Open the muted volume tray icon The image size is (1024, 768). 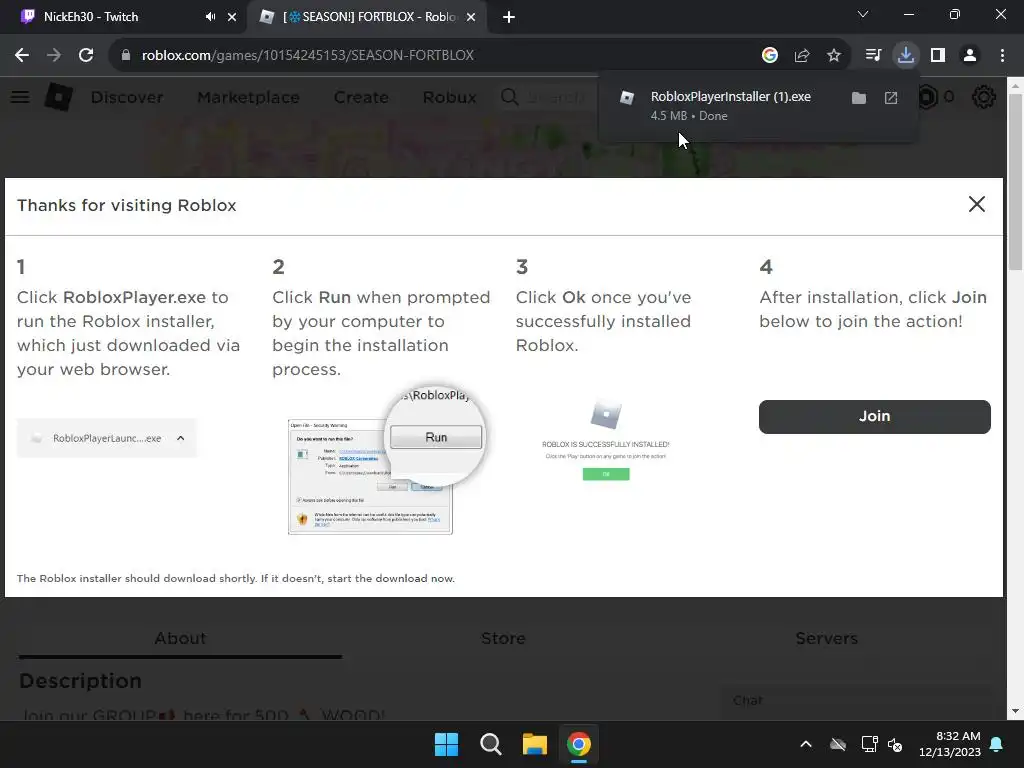pyautogui.click(x=895, y=744)
